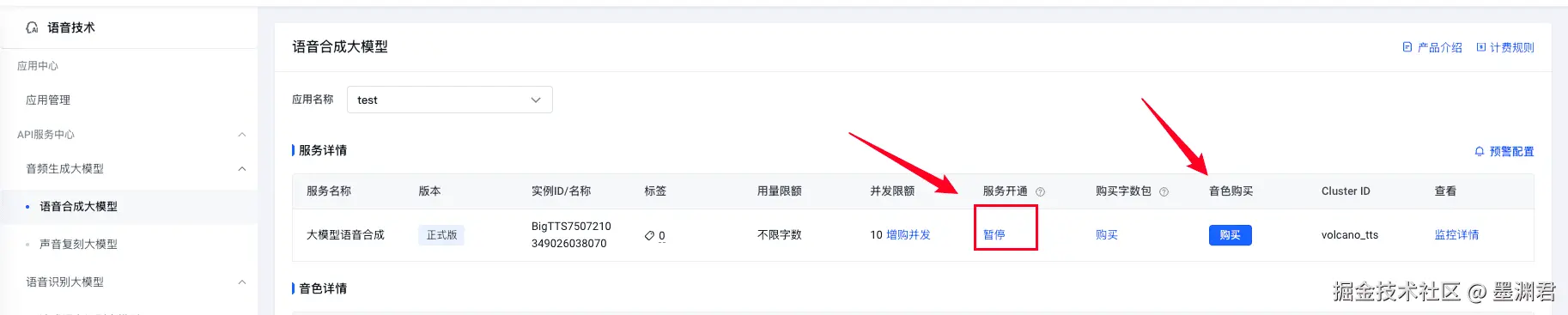This screenshot has height=315, width=1568.
Task: Open 产品介绍 document icon link
Action: (x=1407, y=47)
